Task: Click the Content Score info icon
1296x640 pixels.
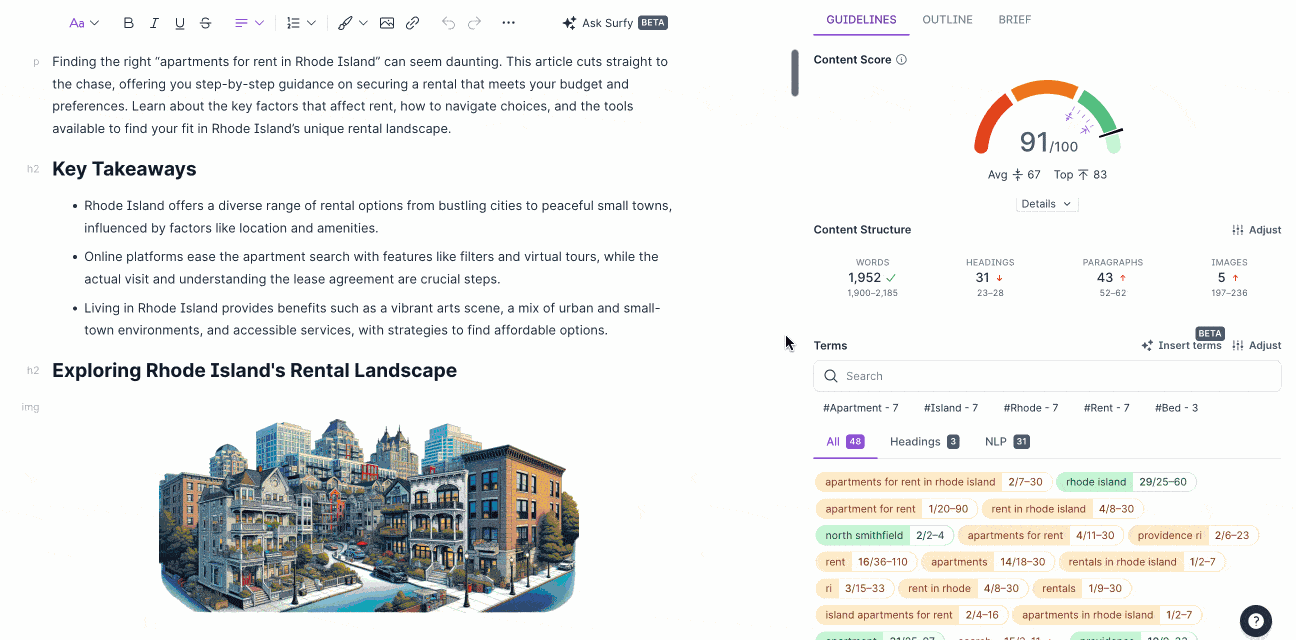Action: click(901, 60)
